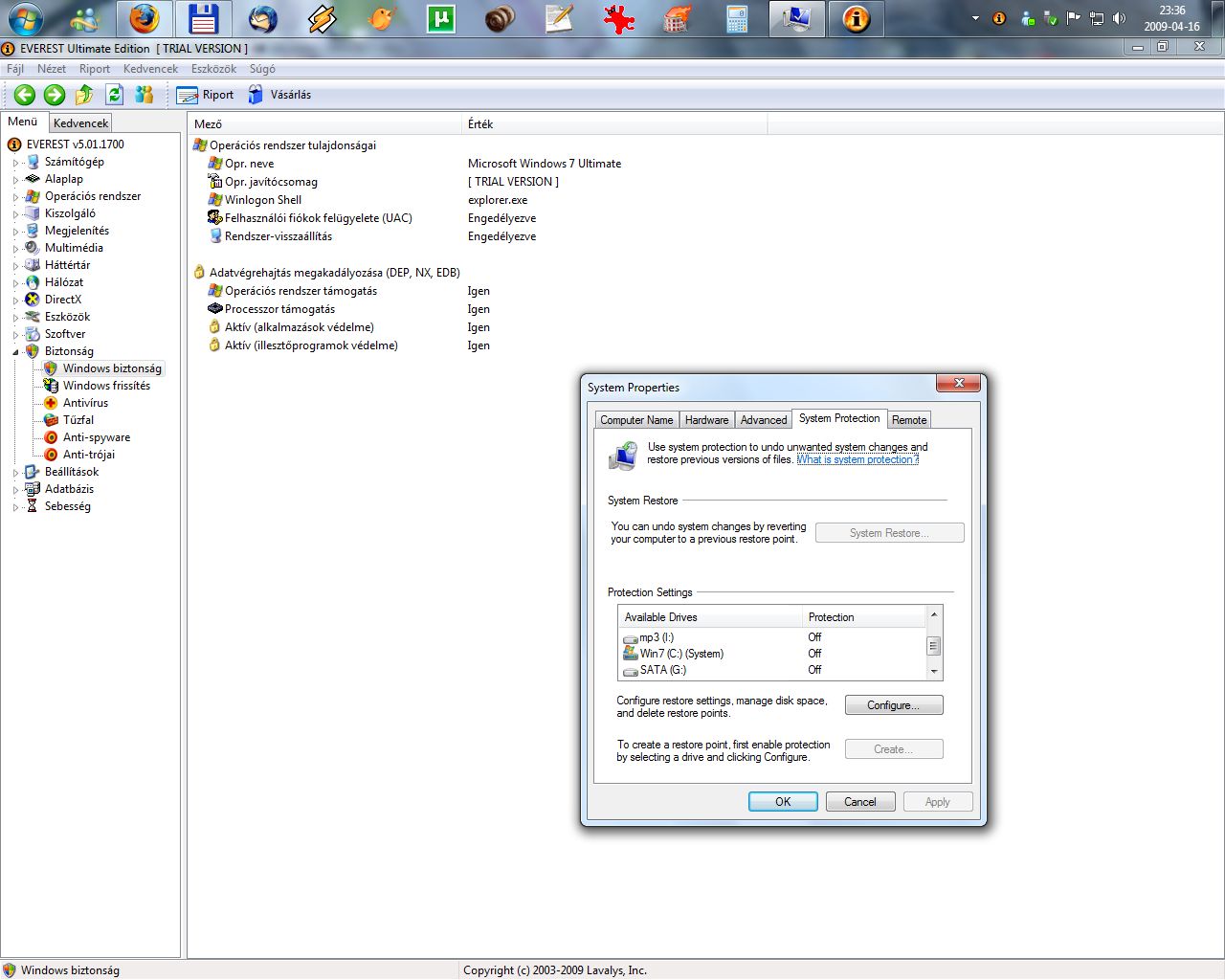Show hidden tray icons arrow
Image resolution: width=1225 pixels, height=980 pixels.
click(975, 18)
